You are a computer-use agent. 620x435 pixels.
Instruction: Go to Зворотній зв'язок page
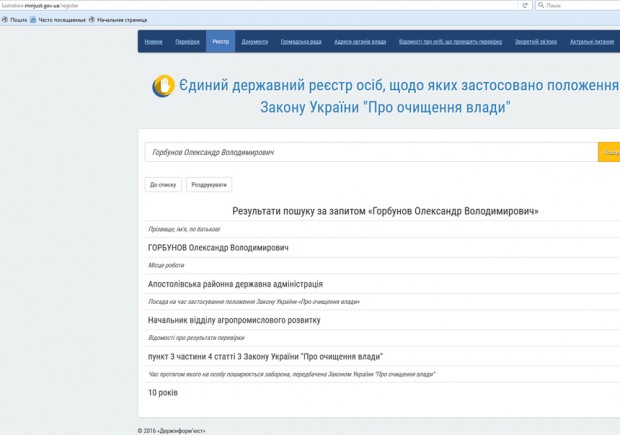[x=535, y=42]
